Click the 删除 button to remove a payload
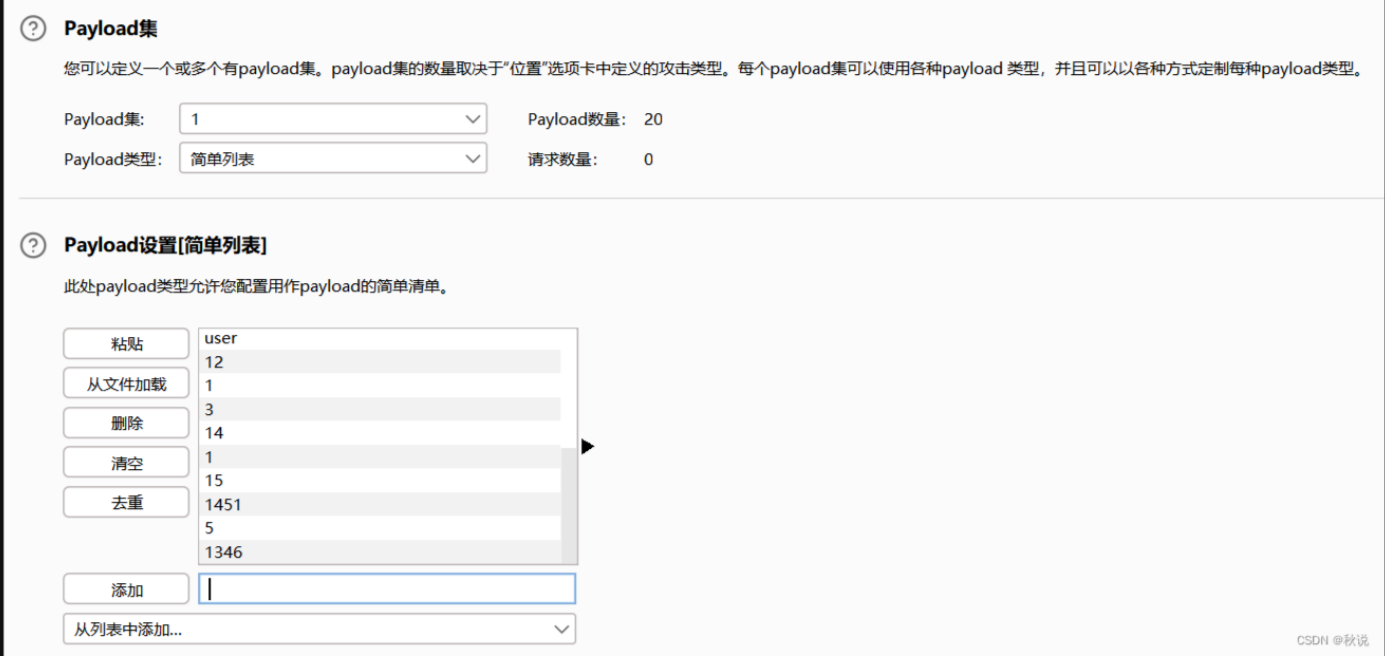This screenshot has height=656, width=1385. (125, 422)
